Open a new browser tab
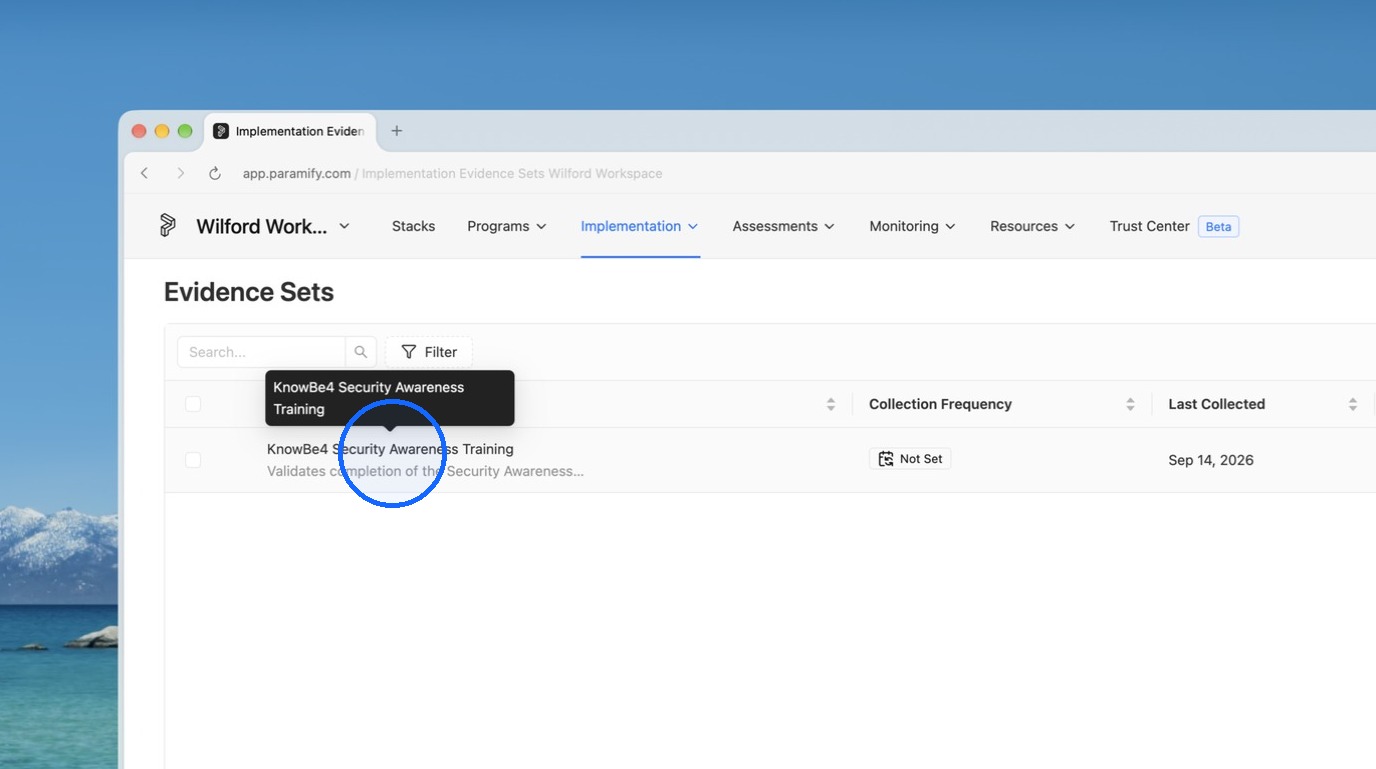Viewport: 1376px width, 769px height. 397,131
